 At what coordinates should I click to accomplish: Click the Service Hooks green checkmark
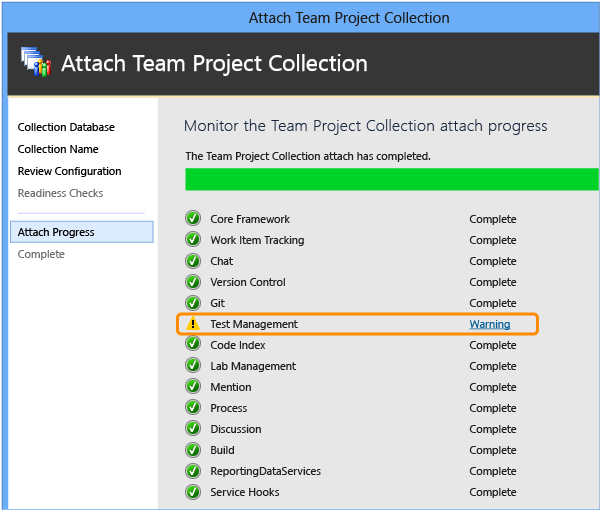(x=193, y=492)
